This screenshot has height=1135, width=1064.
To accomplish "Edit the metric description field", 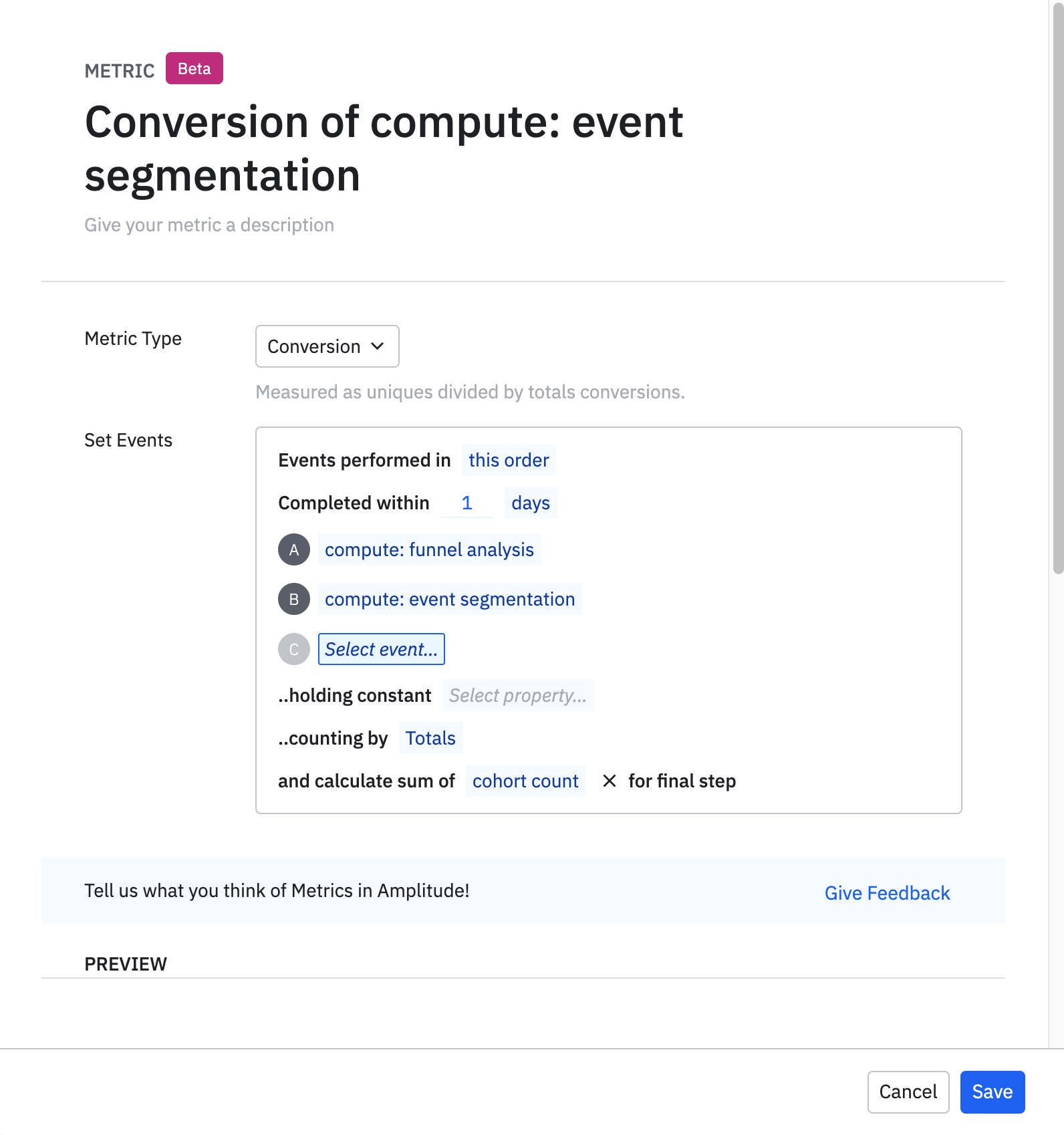I will (x=209, y=225).
